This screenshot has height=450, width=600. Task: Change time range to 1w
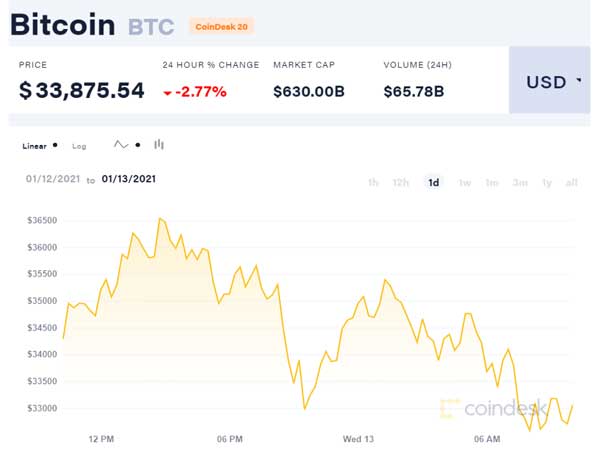(464, 183)
